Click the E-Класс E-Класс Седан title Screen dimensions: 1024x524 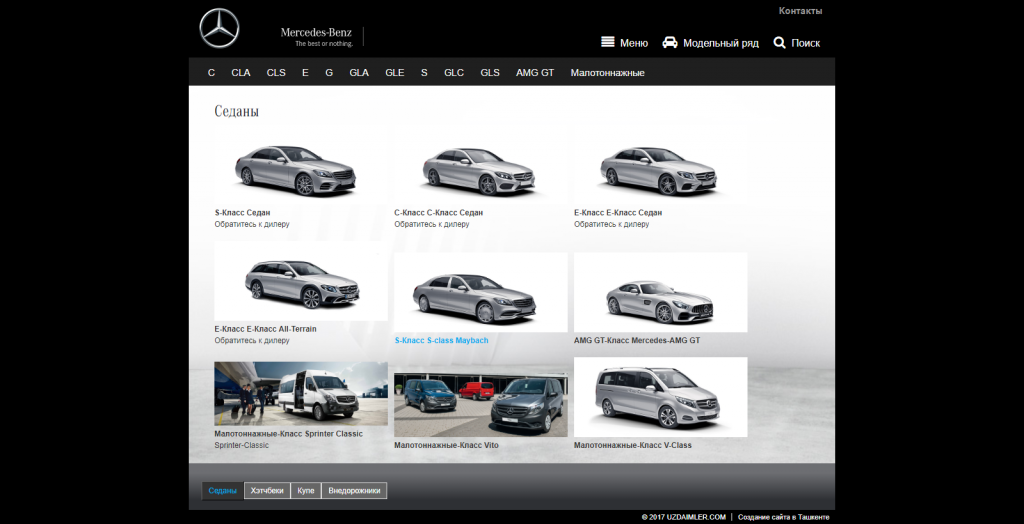[x=618, y=213]
